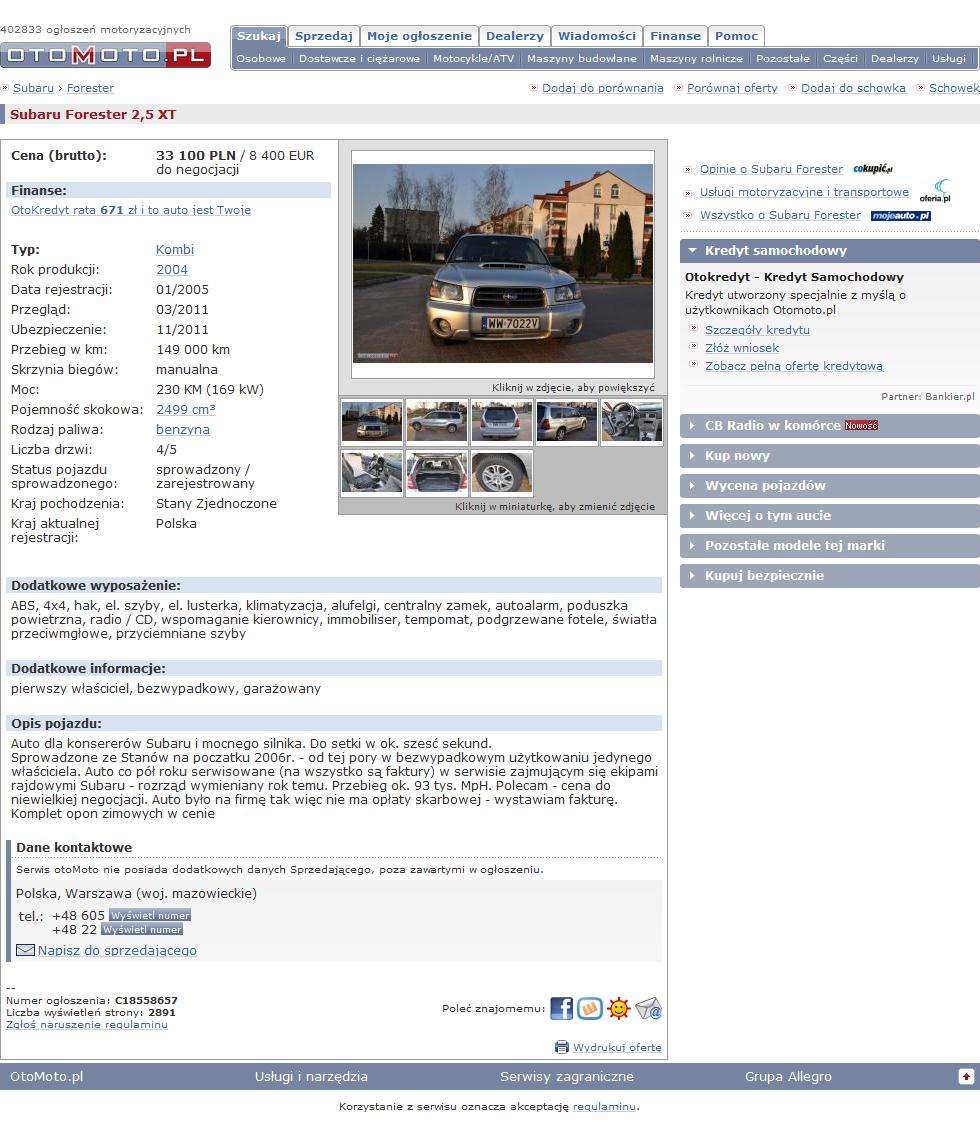Click Dodaj do schowka link
The width and height of the screenshot is (980, 1132).
853,88
